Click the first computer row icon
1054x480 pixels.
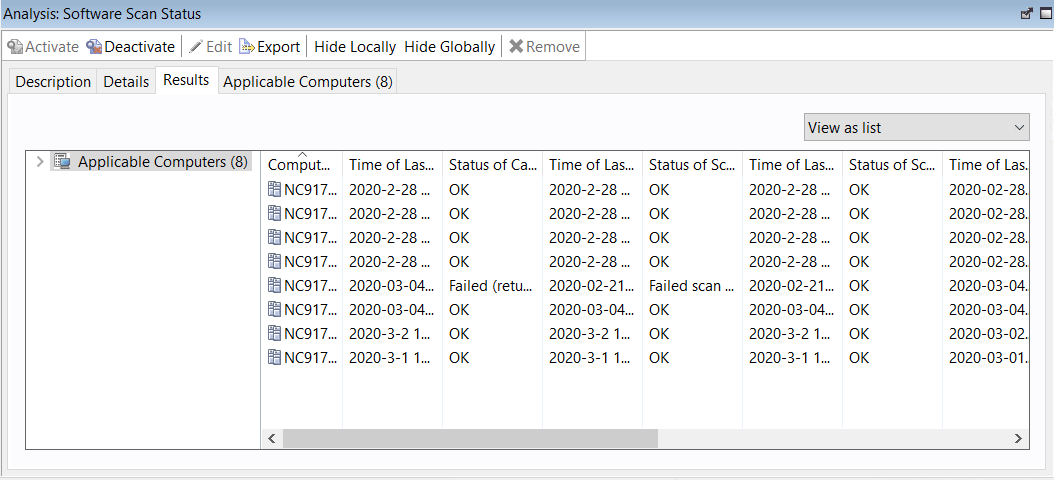(275, 189)
